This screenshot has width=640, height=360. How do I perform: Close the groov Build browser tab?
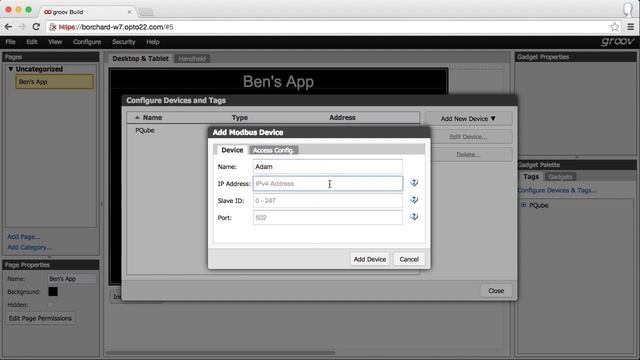129,12
